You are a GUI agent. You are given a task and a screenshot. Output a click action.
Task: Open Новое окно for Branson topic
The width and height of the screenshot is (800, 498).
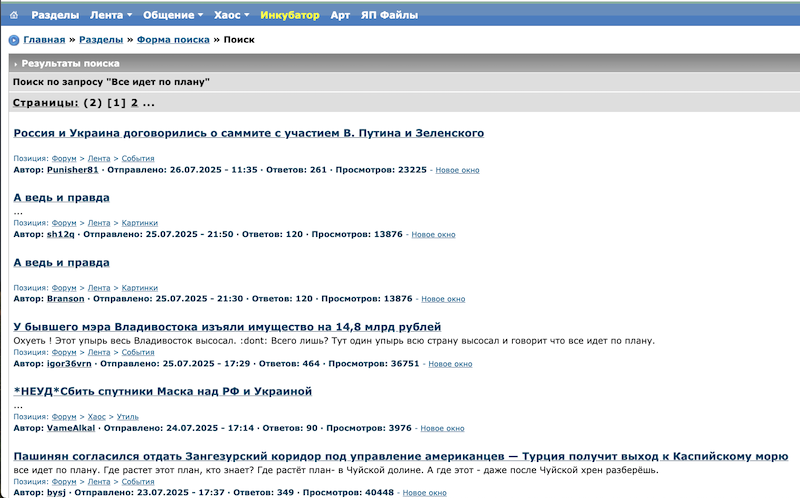(x=443, y=300)
